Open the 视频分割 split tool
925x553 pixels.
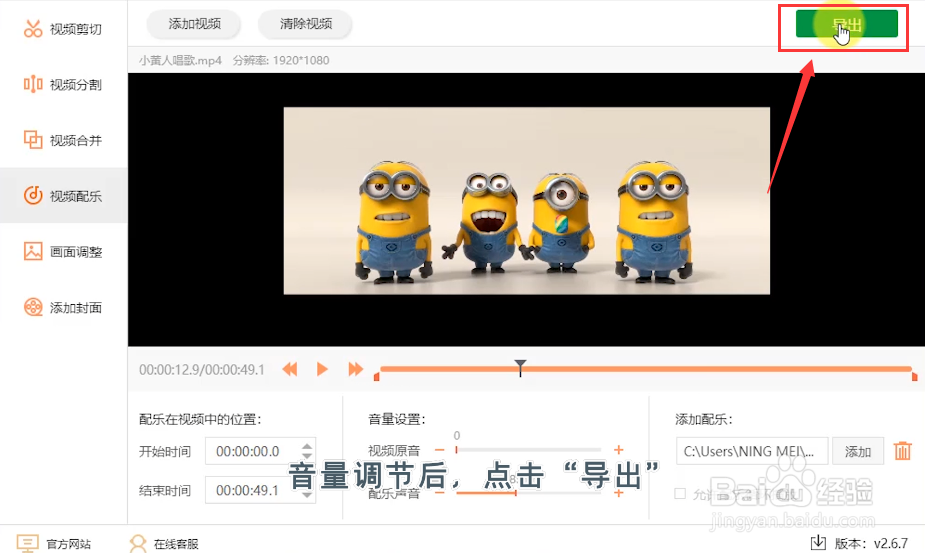point(63,84)
